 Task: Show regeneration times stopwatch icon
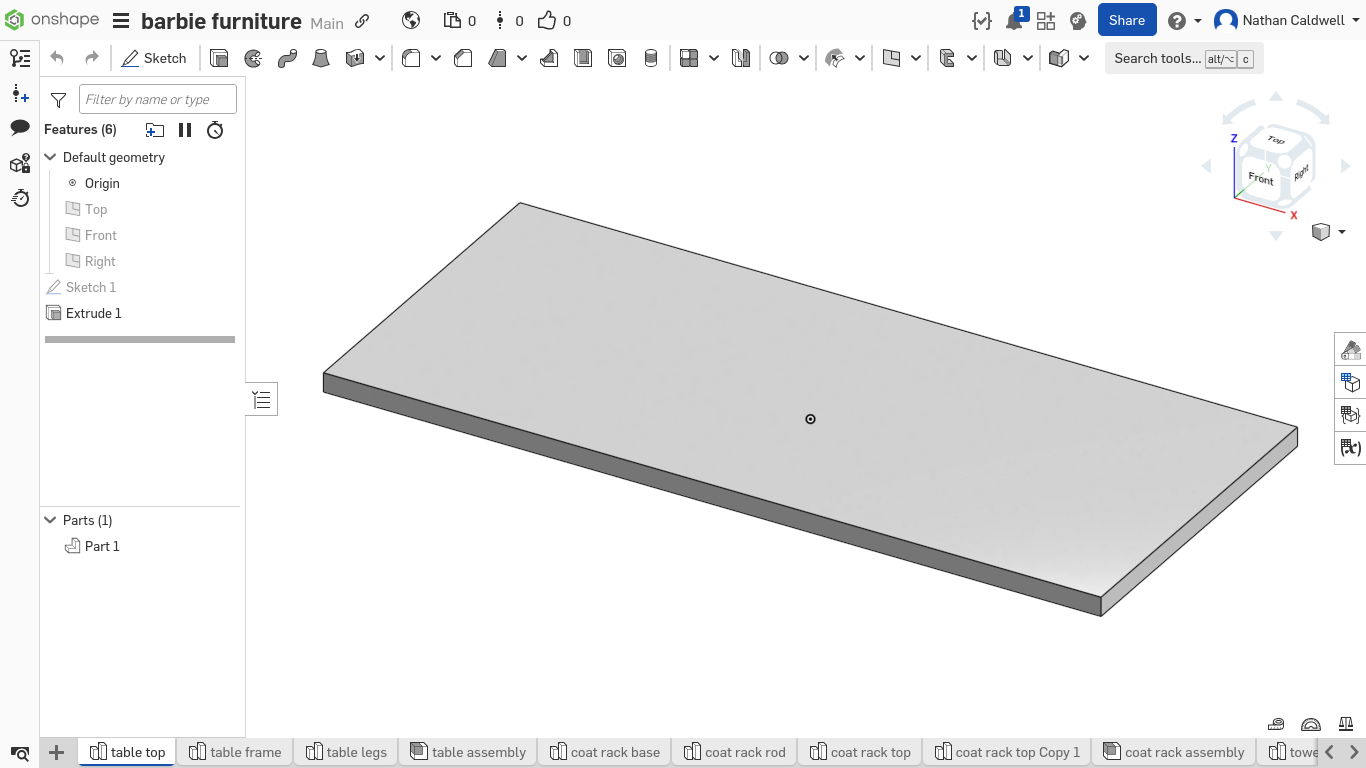click(x=215, y=130)
